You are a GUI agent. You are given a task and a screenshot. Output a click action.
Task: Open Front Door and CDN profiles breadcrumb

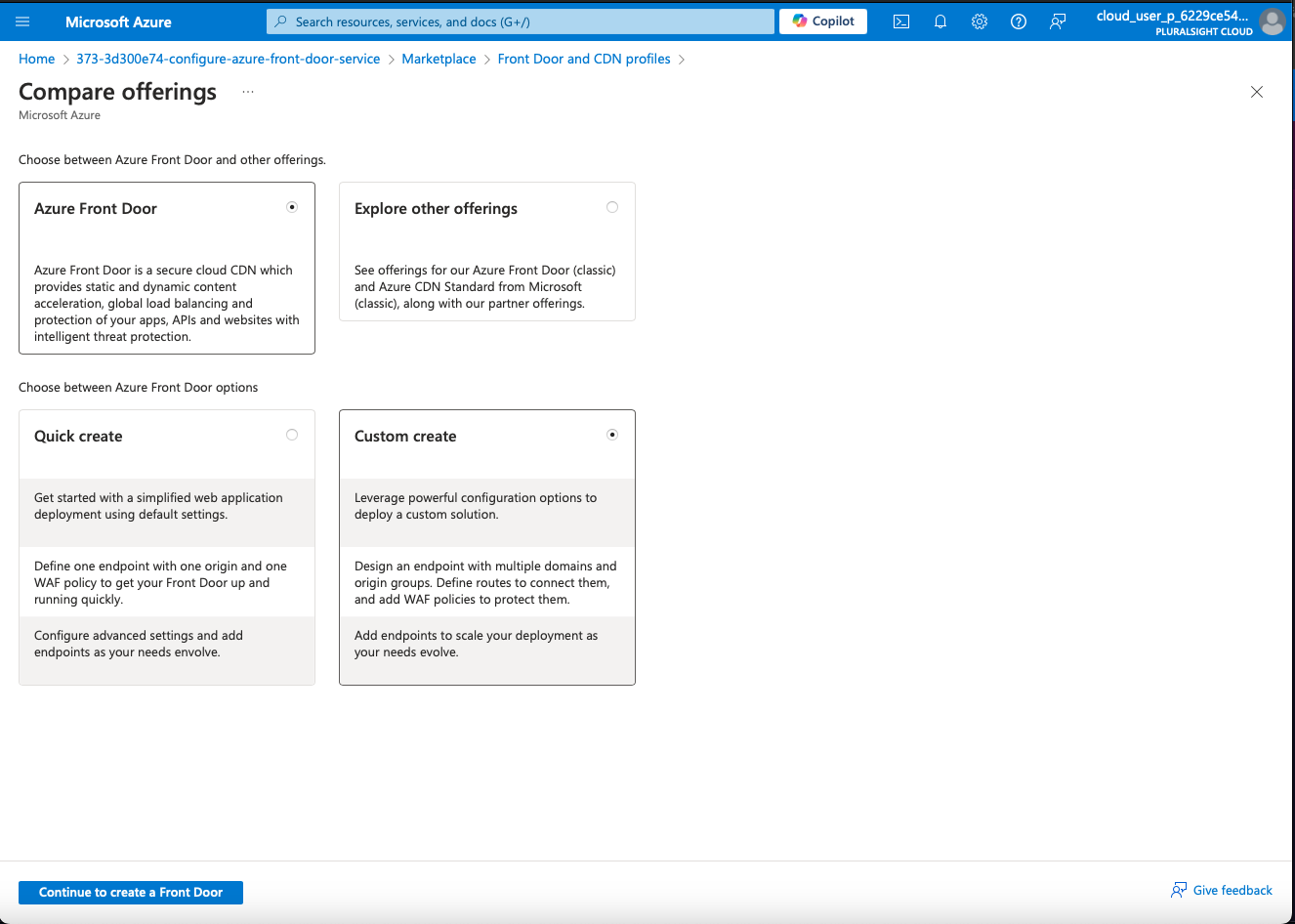584,59
